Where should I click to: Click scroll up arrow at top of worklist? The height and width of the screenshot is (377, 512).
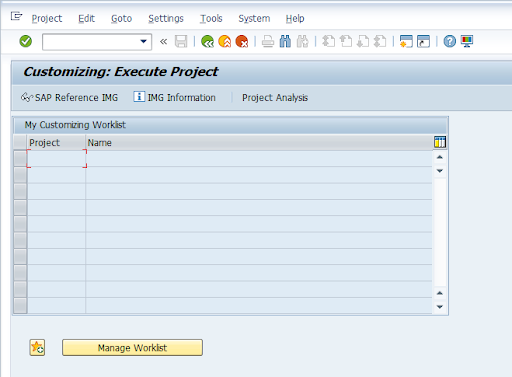(x=440, y=157)
